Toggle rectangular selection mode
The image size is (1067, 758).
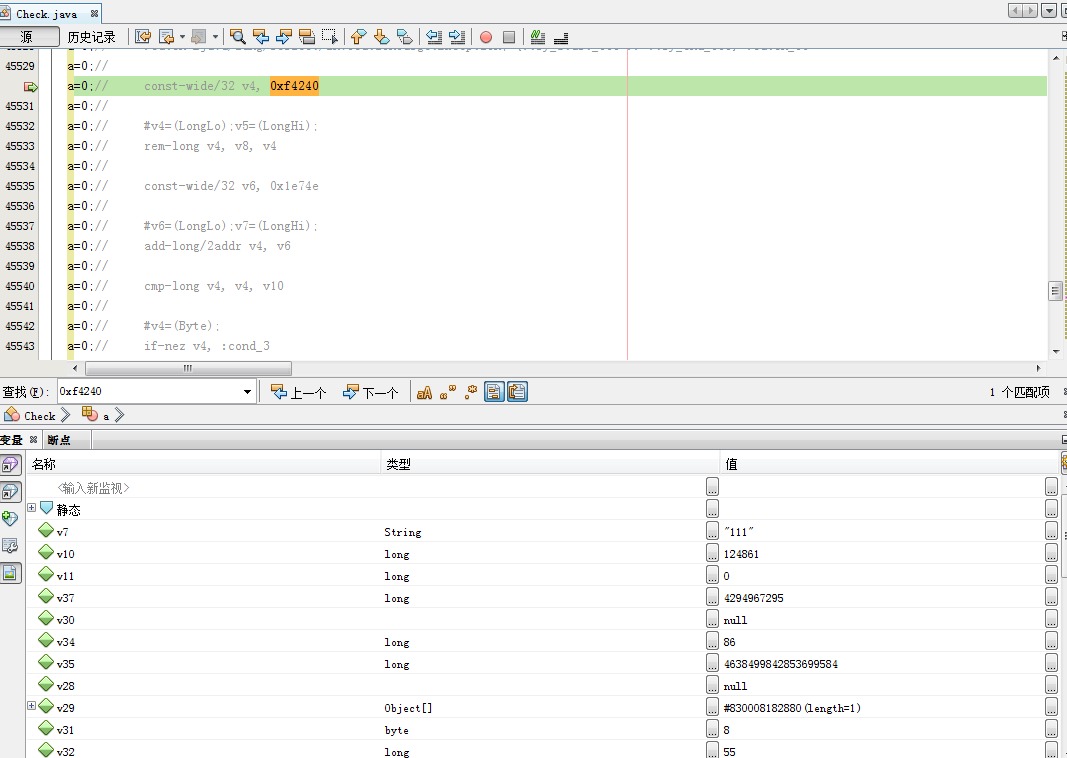tap(330, 37)
